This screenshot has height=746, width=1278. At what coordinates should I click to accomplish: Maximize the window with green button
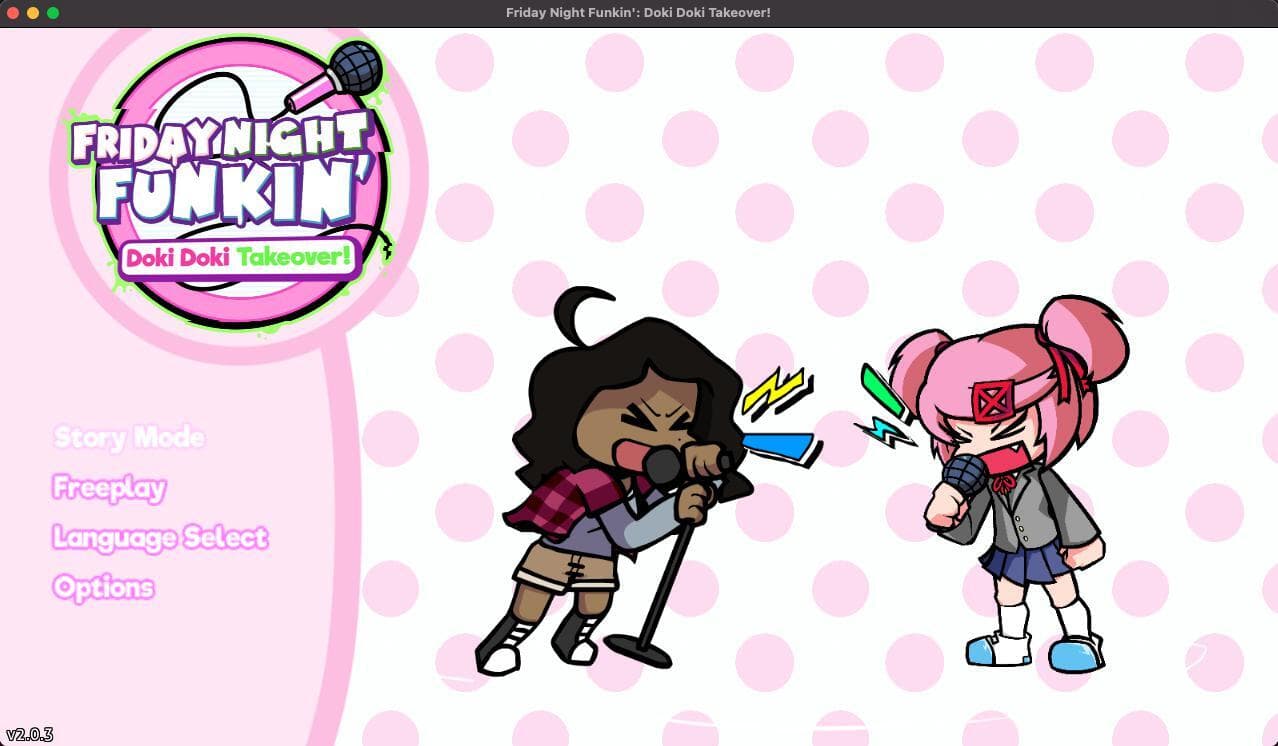click(53, 13)
